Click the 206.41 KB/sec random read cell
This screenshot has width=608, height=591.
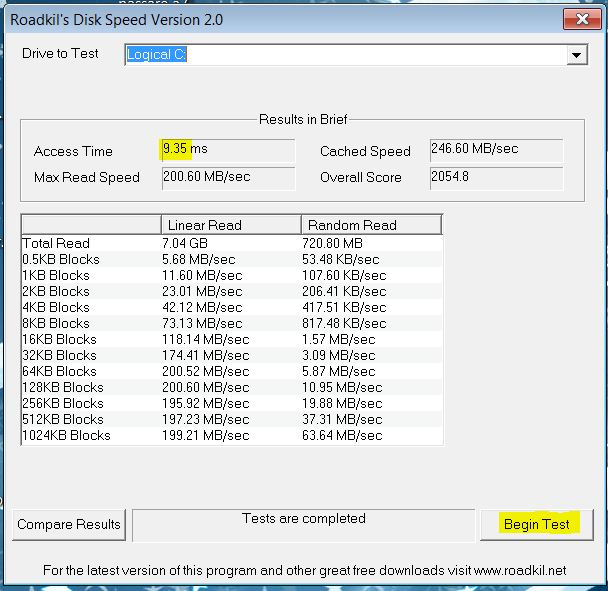pyautogui.click(x=344, y=291)
